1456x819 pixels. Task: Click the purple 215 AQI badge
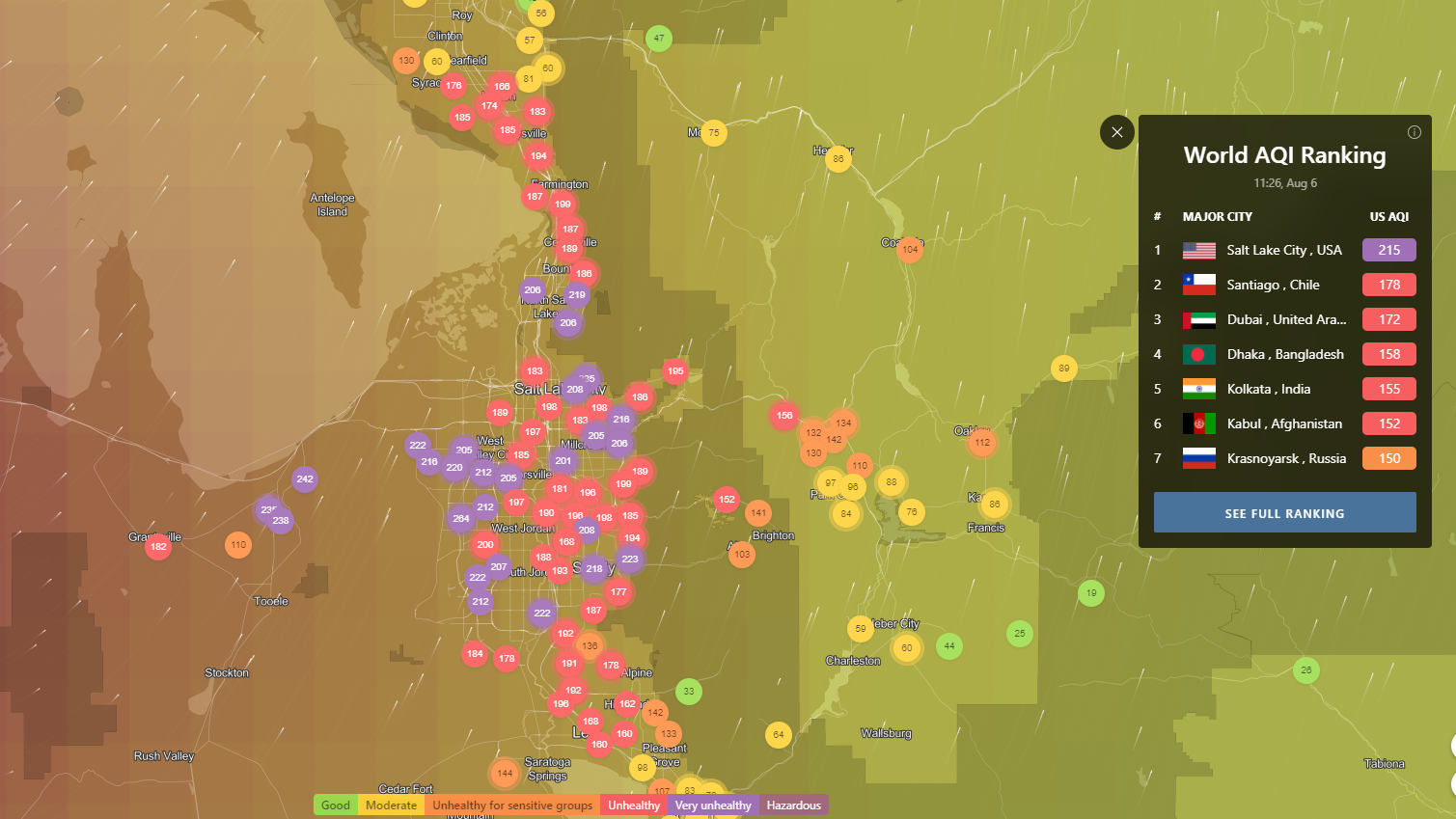[1389, 250]
